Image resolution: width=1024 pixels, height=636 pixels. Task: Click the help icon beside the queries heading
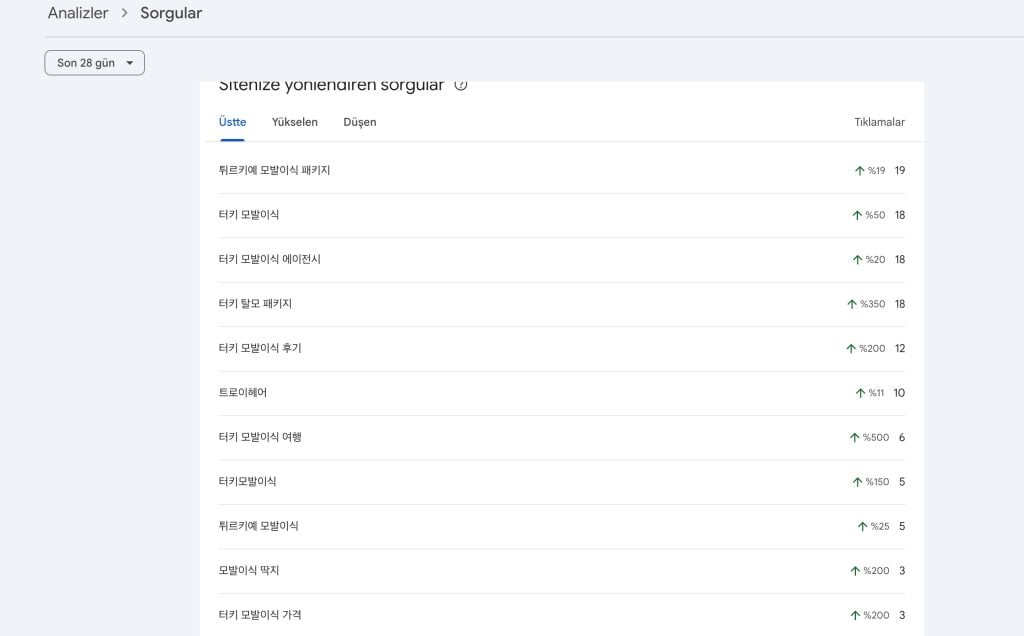(461, 85)
